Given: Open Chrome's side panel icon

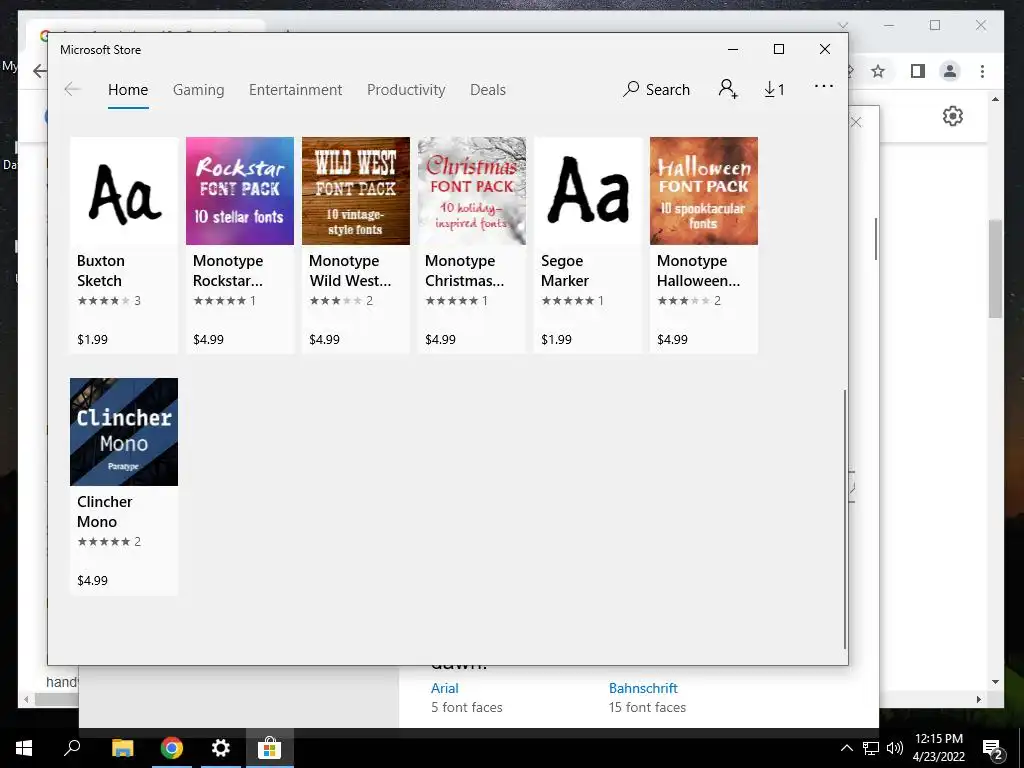Looking at the screenshot, I should pos(918,71).
